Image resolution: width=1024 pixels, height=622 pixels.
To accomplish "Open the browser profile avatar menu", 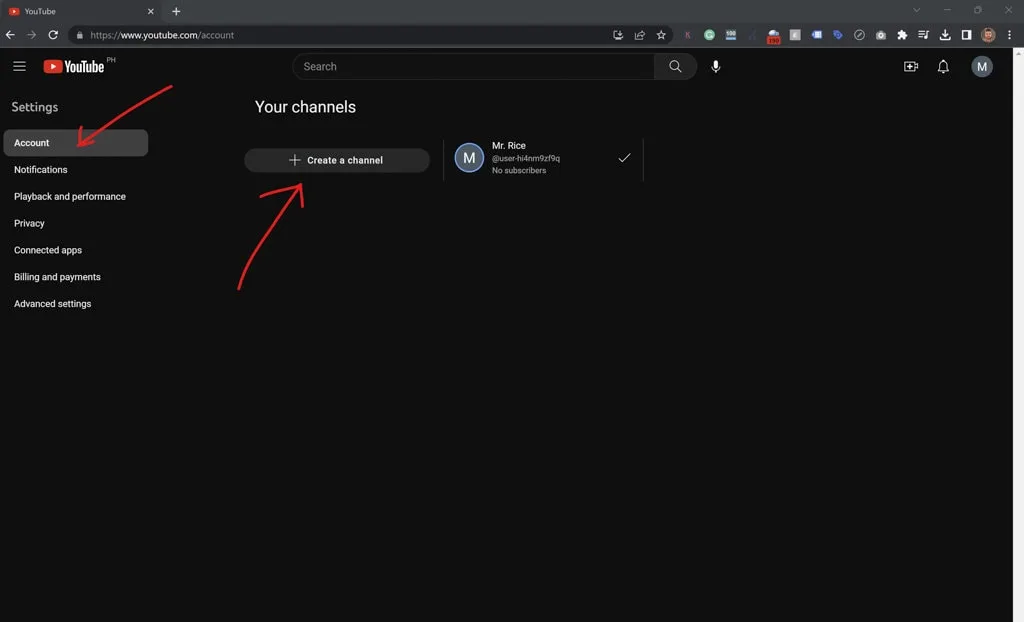I will pyautogui.click(x=987, y=34).
